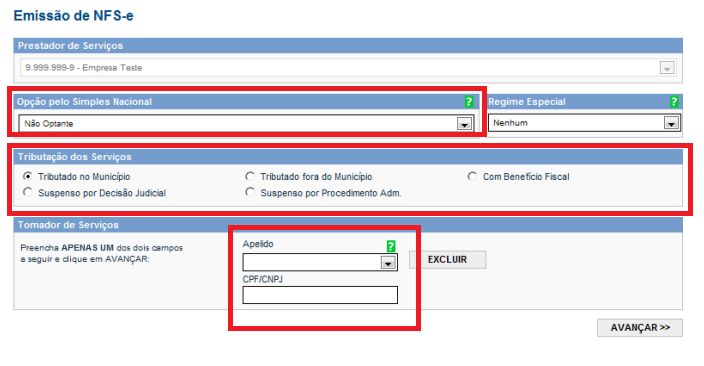Click the Apelido label
The height and width of the screenshot is (366, 704).
pyautogui.click(x=258, y=244)
